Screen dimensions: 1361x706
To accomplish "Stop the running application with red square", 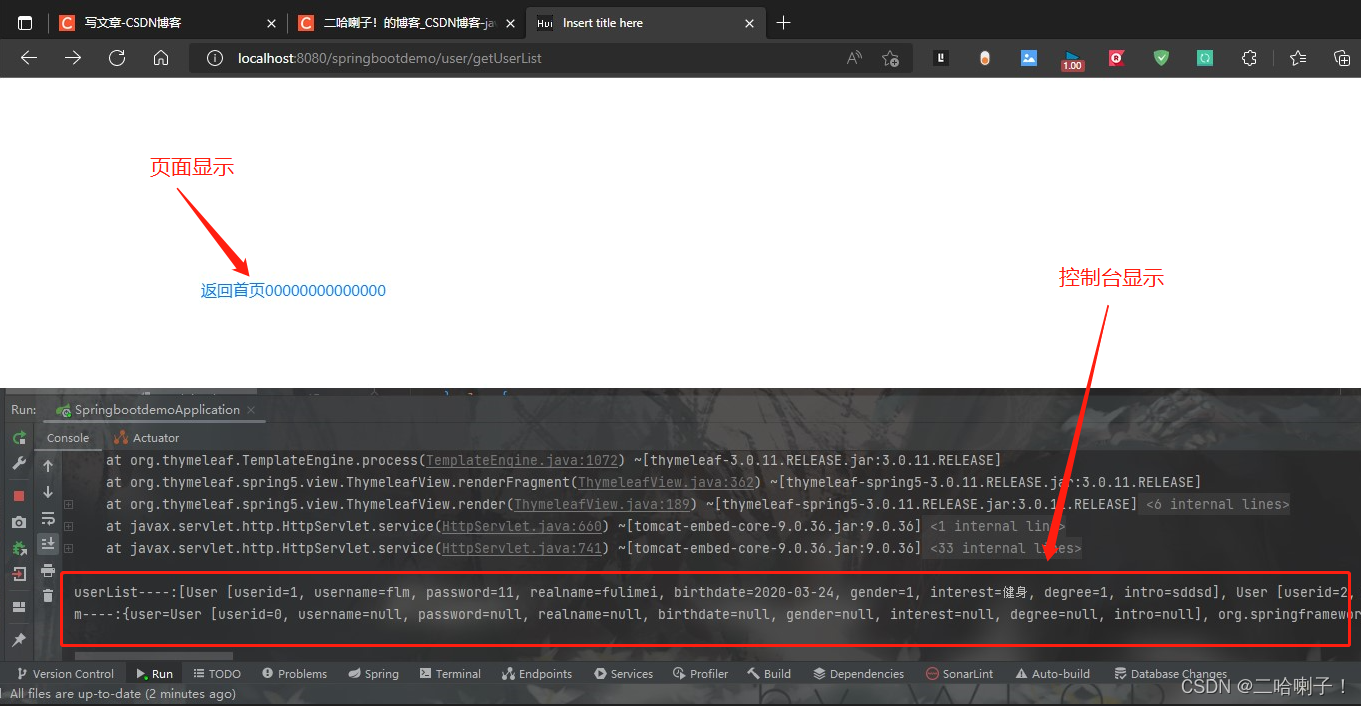I will point(19,496).
